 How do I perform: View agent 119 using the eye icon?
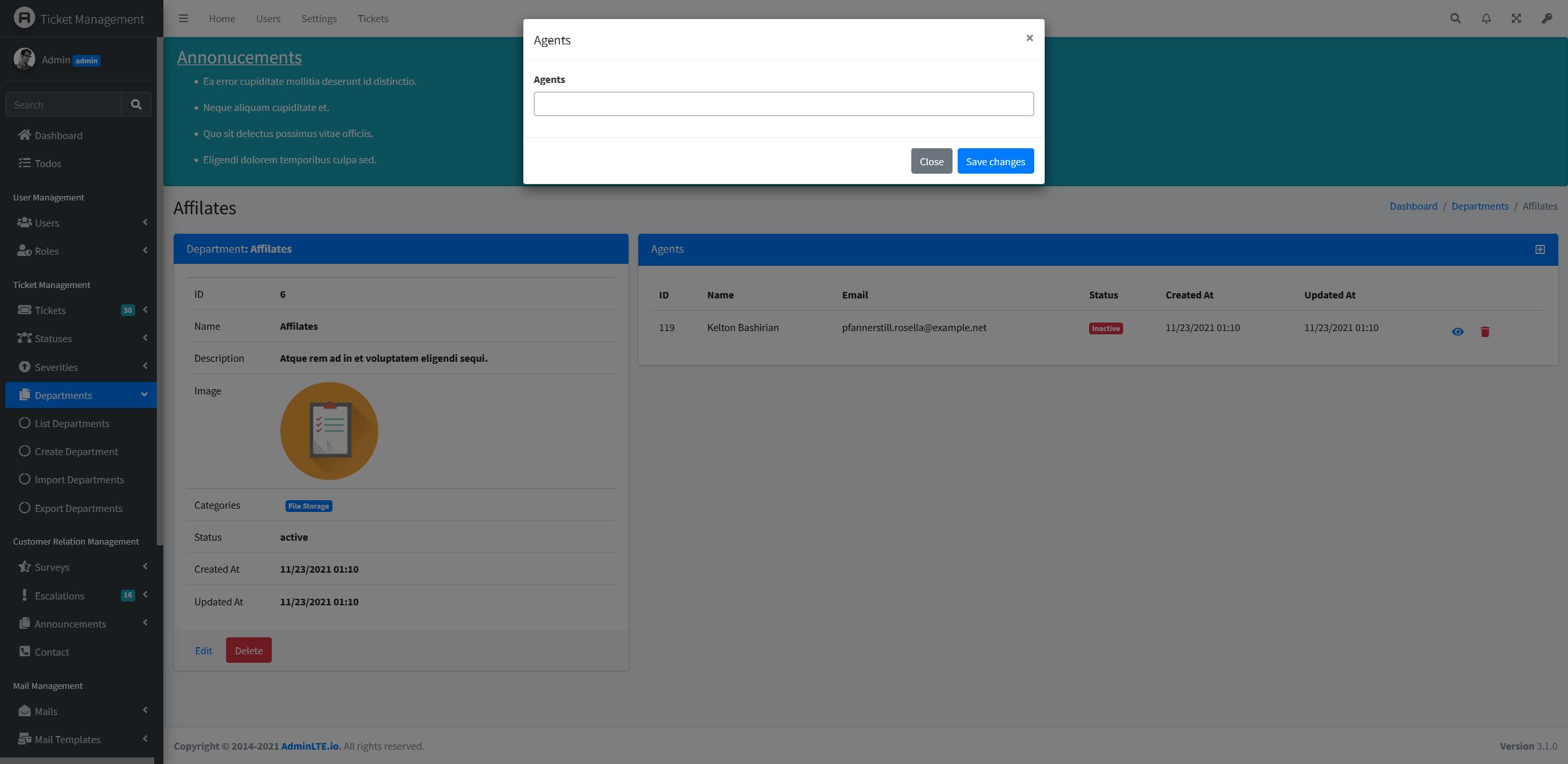pos(1458,332)
